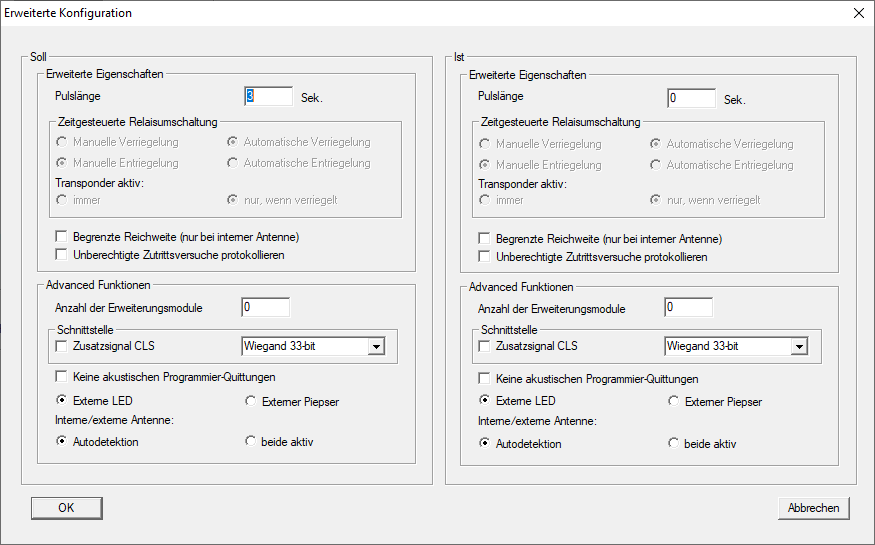Viewport: 875px width, 545px height.
Task: Click OK to confirm the configuration
Action: tap(66, 508)
